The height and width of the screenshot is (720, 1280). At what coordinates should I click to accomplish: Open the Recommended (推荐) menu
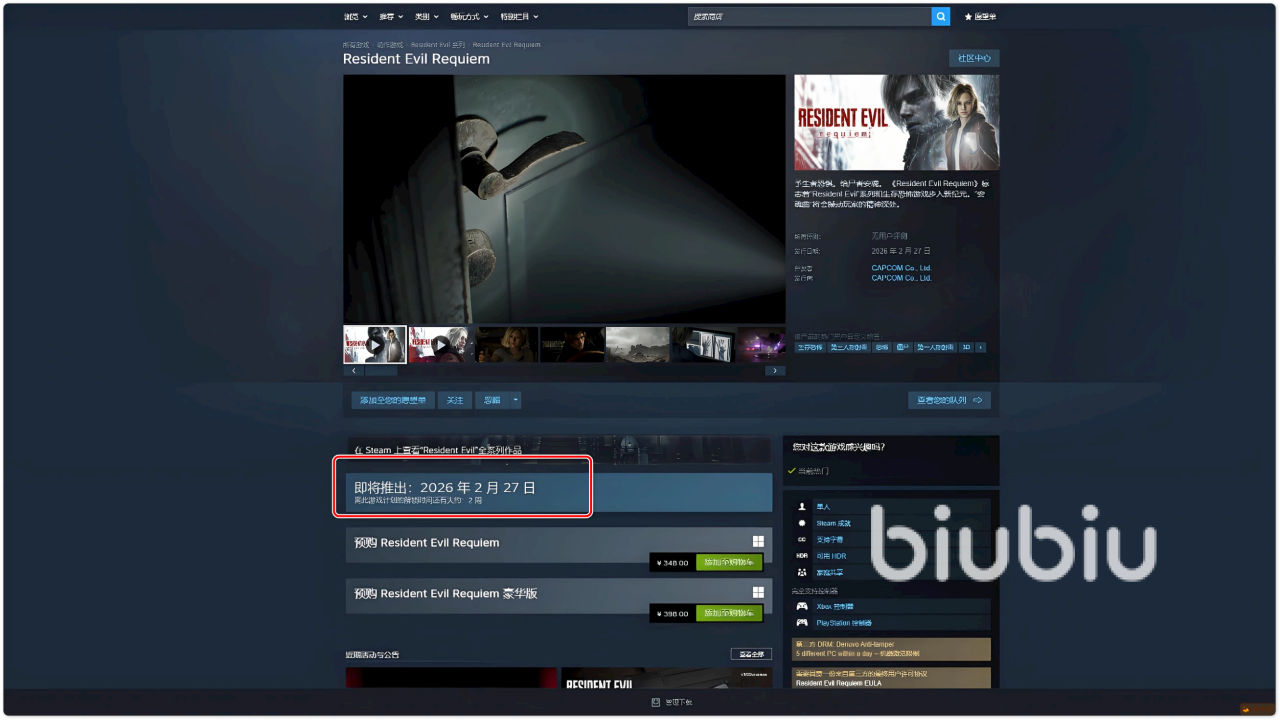391,17
